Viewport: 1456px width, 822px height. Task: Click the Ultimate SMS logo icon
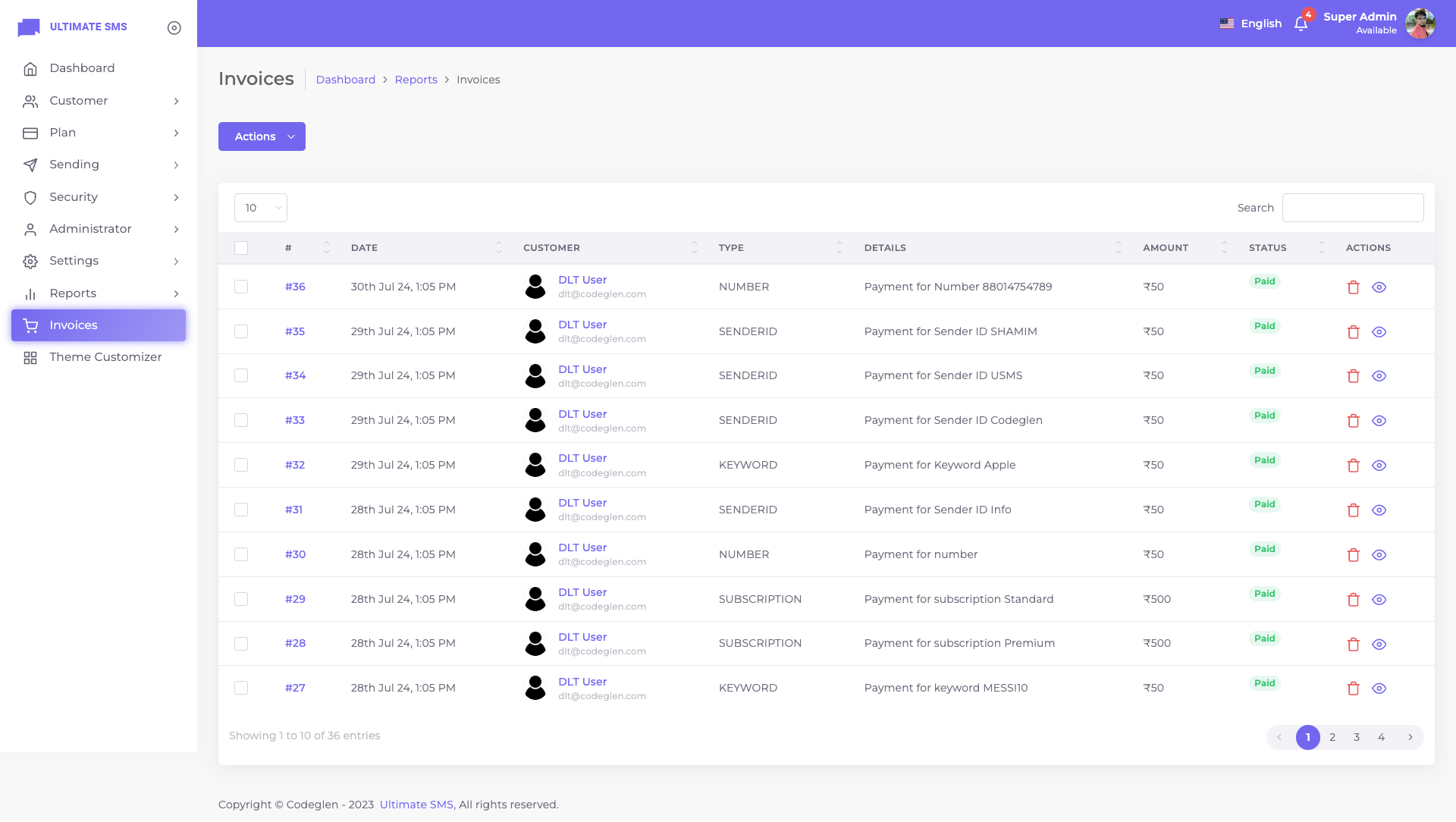[29, 27]
